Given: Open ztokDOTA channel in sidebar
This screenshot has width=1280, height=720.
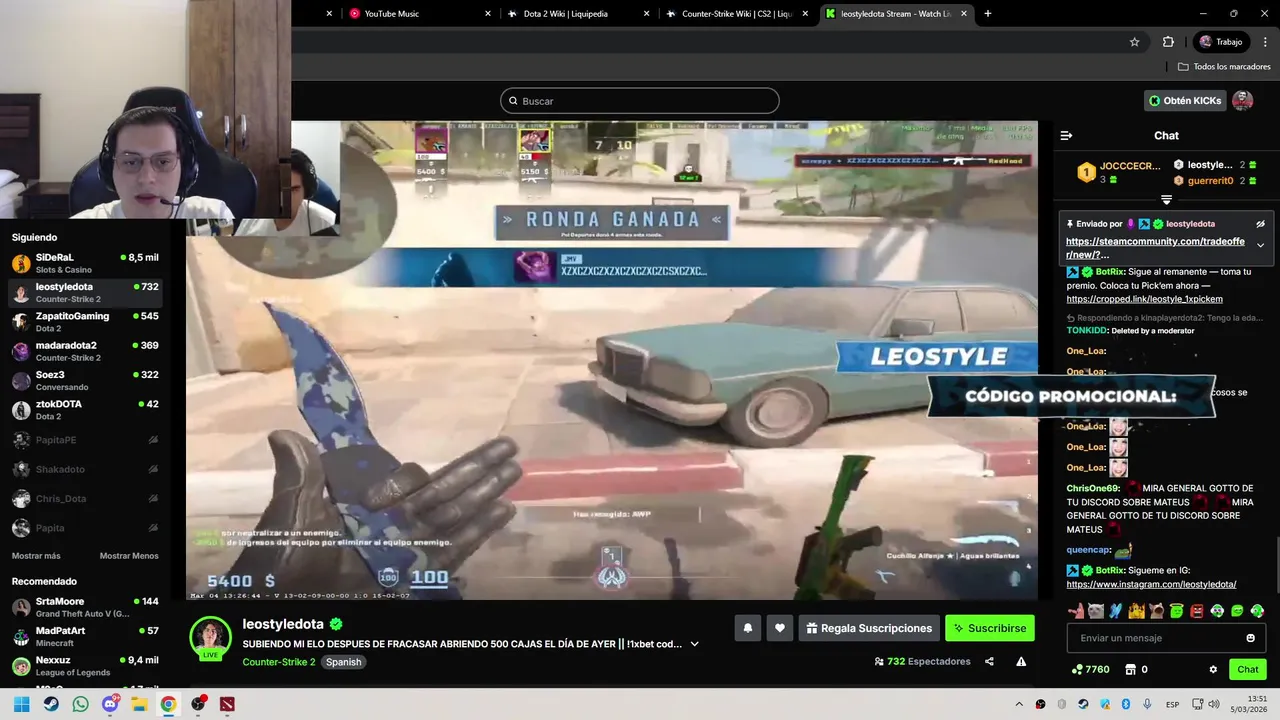Looking at the screenshot, I should [85, 410].
